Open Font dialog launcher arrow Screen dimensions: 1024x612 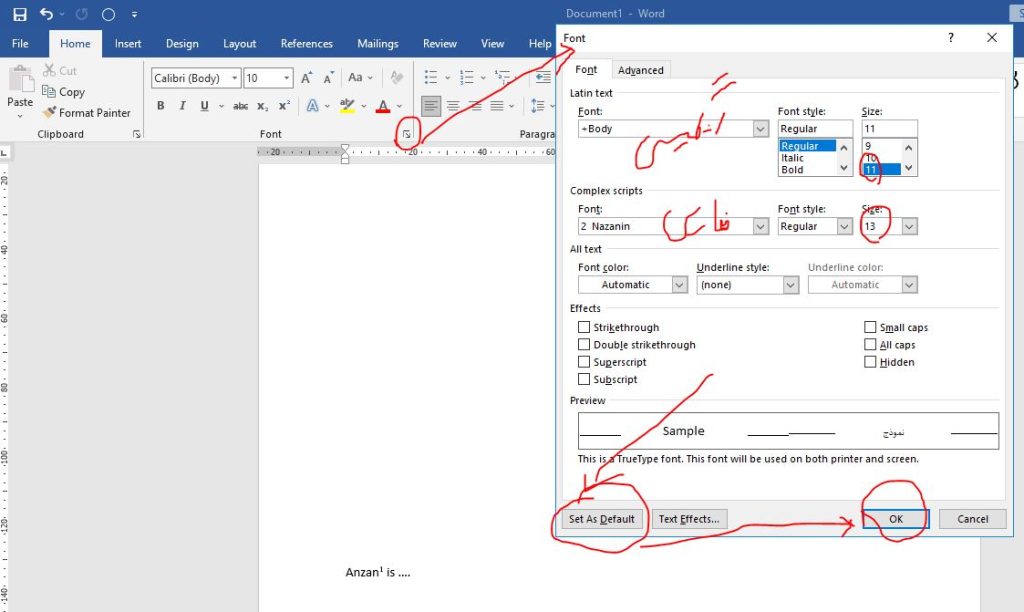406,134
